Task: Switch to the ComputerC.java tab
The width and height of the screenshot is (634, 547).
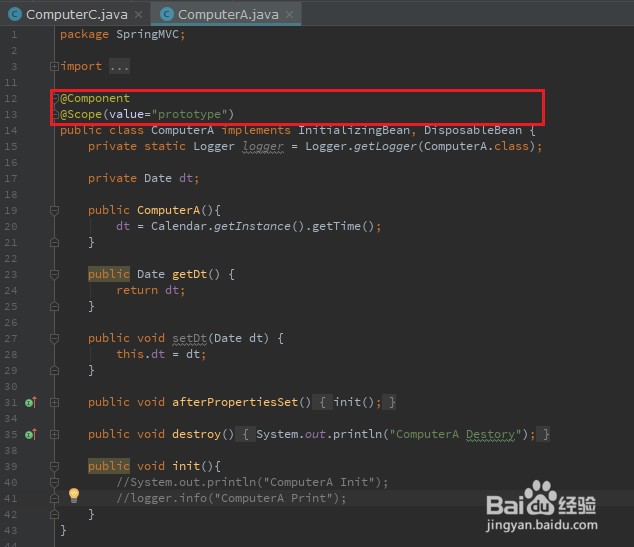Action: click(x=75, y=15)
